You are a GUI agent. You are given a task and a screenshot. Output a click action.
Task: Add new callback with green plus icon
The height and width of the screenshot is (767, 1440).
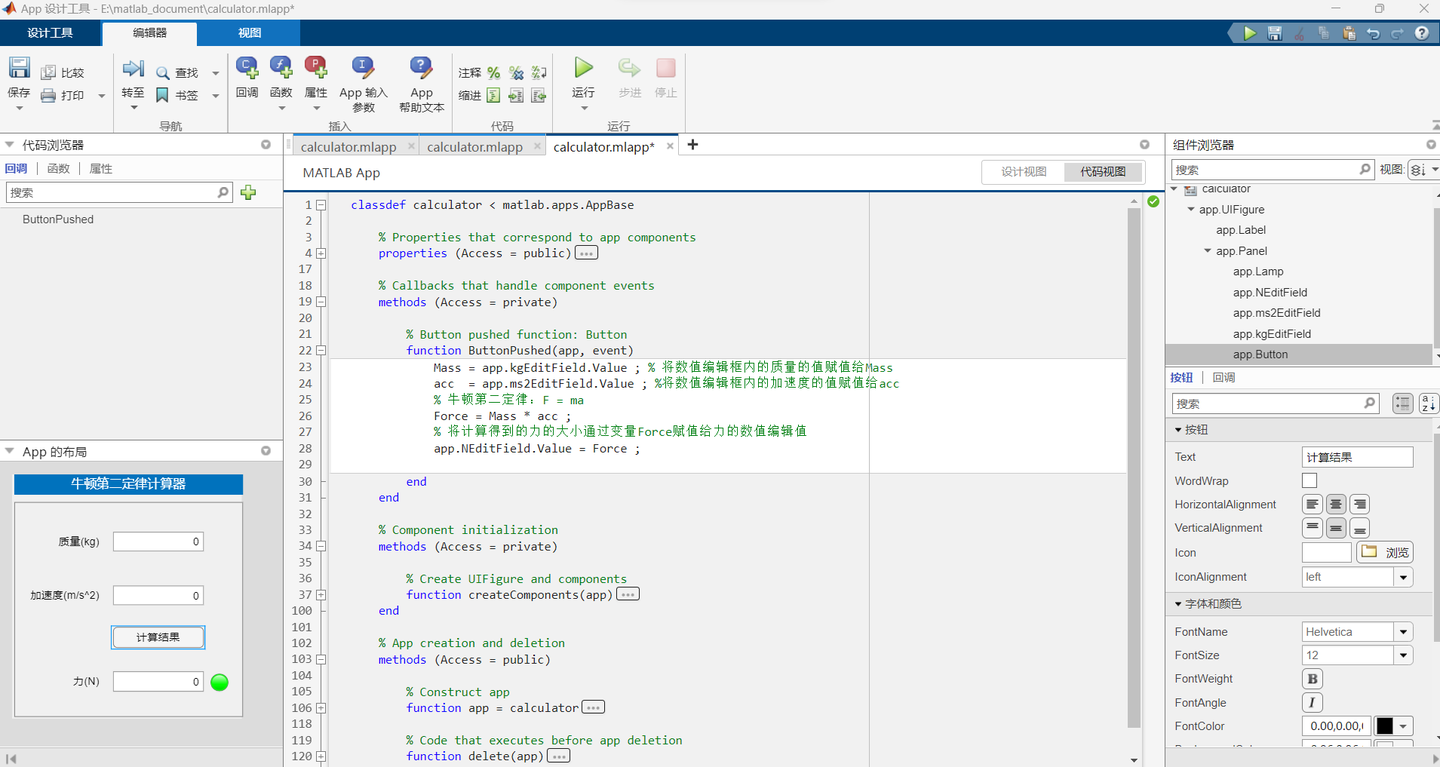pyautogui.click(x=248, y=193)
